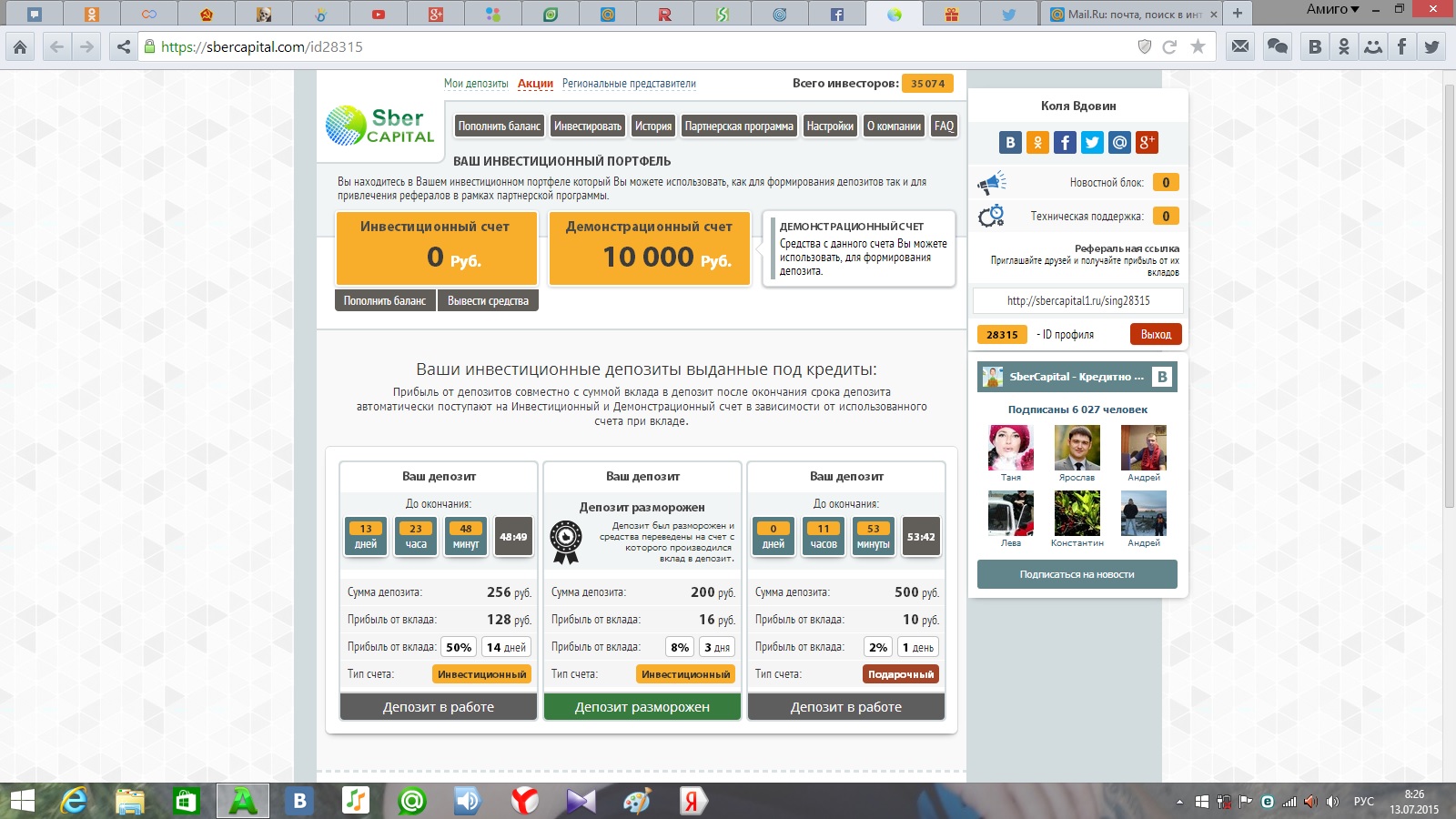This screenshot has width=1456, height=819.
Task: Open Таня's subscriber avatar
Action: pos(1011,448)
